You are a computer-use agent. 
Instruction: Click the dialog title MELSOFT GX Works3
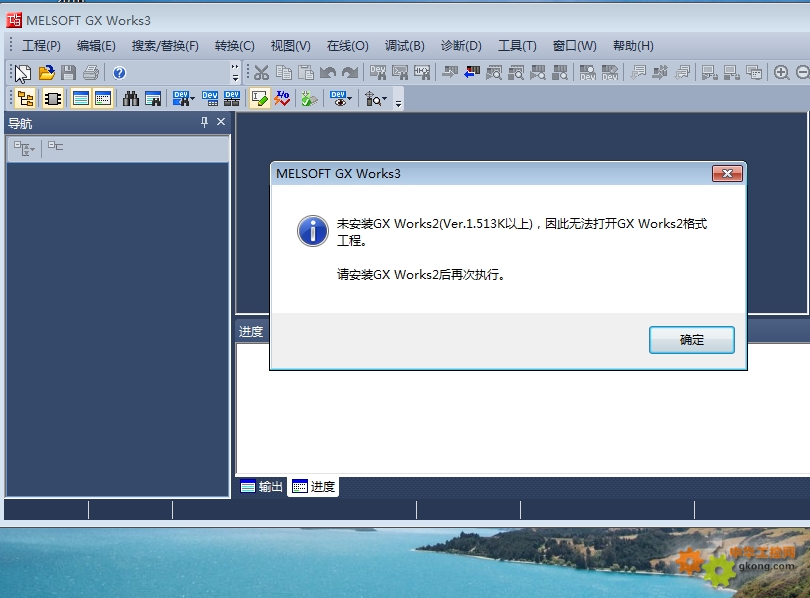pyautogui.click(x=338, y=174)
